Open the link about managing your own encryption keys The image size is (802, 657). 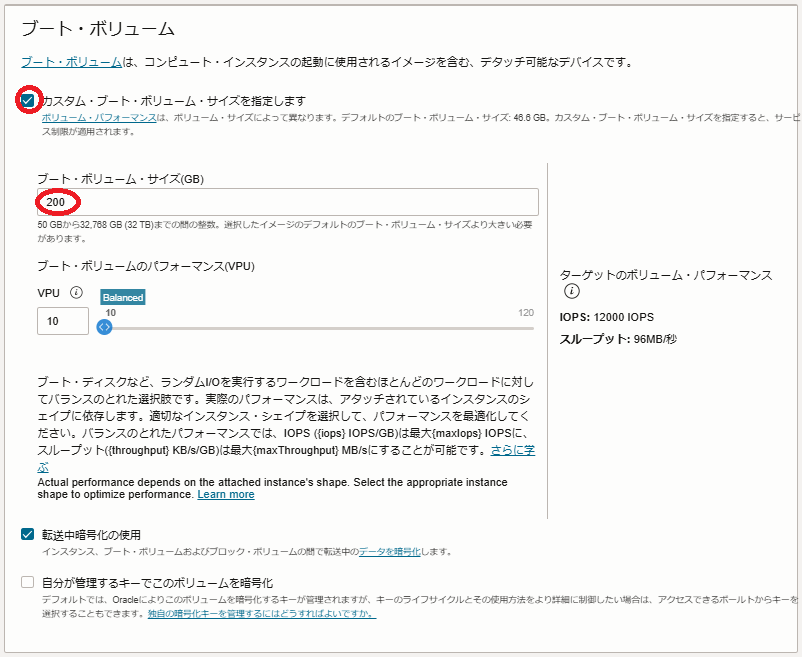pos(262,613)
